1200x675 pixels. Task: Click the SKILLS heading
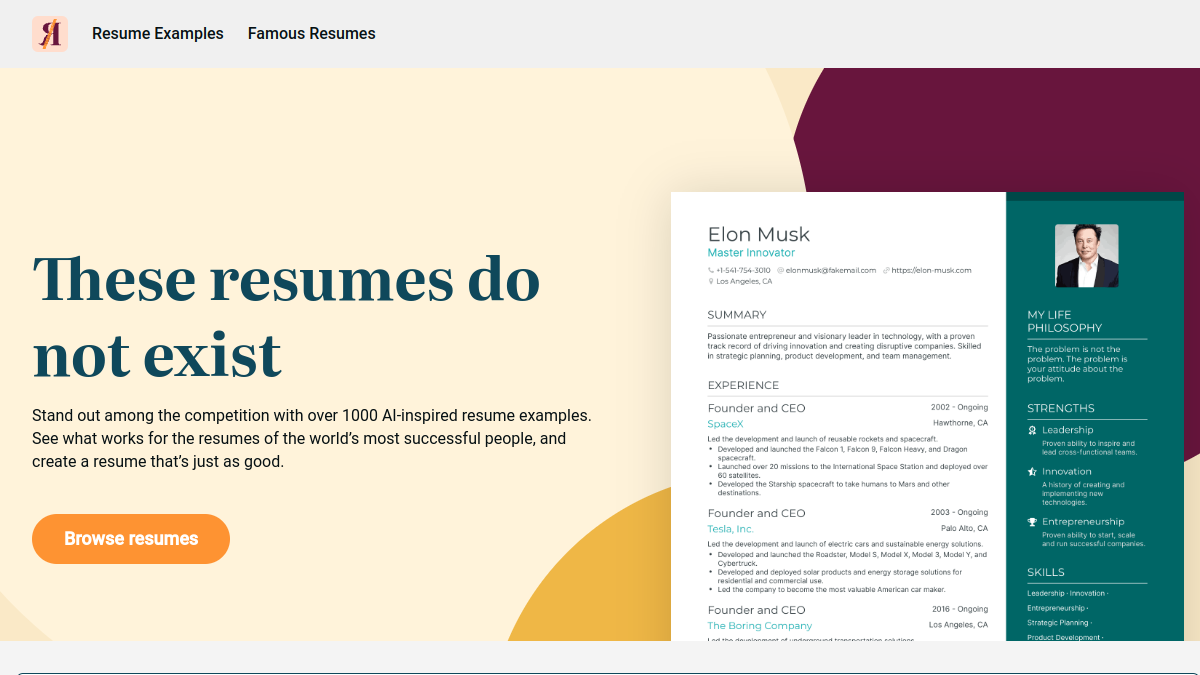coord(1045,572)
